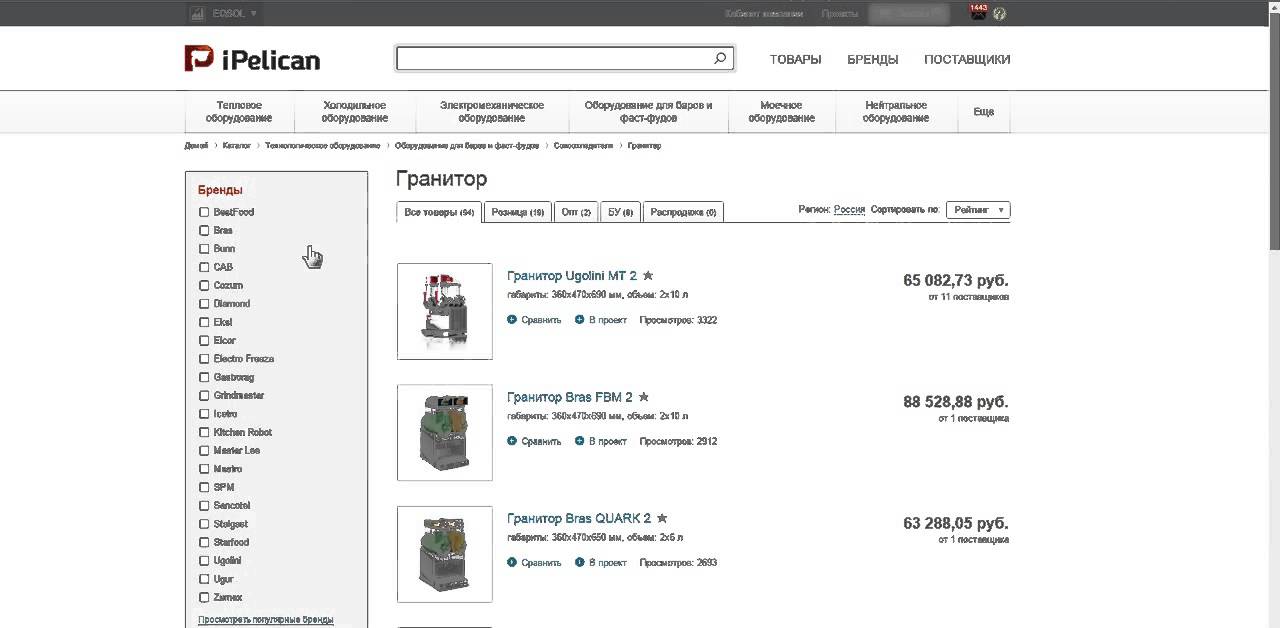The width and height of the screenshot is (1280, 628).
Task: Check the Ugolini brand checkbox
Action: [204, 560]
